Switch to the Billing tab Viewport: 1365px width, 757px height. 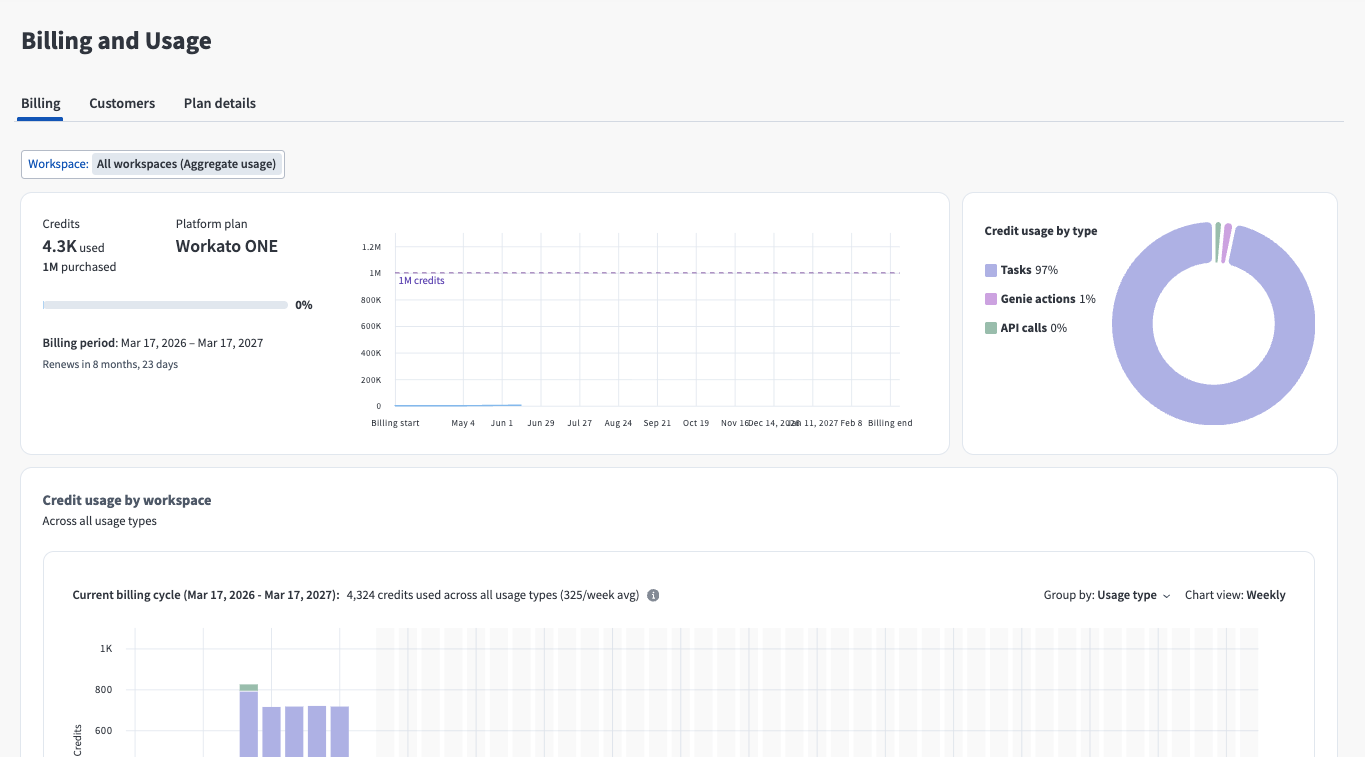(41, 103)
